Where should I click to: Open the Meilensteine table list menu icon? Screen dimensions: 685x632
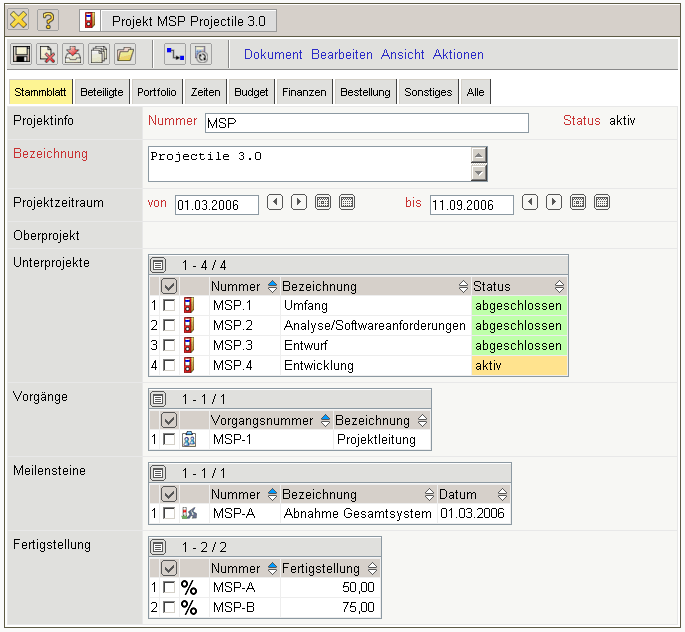[x=158, y=473]
